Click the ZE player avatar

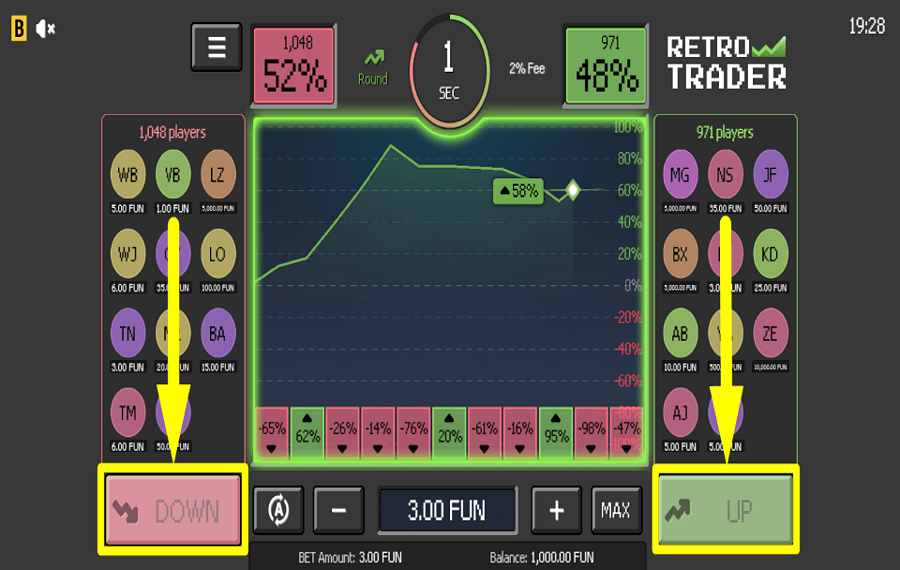tap(770, 334)
